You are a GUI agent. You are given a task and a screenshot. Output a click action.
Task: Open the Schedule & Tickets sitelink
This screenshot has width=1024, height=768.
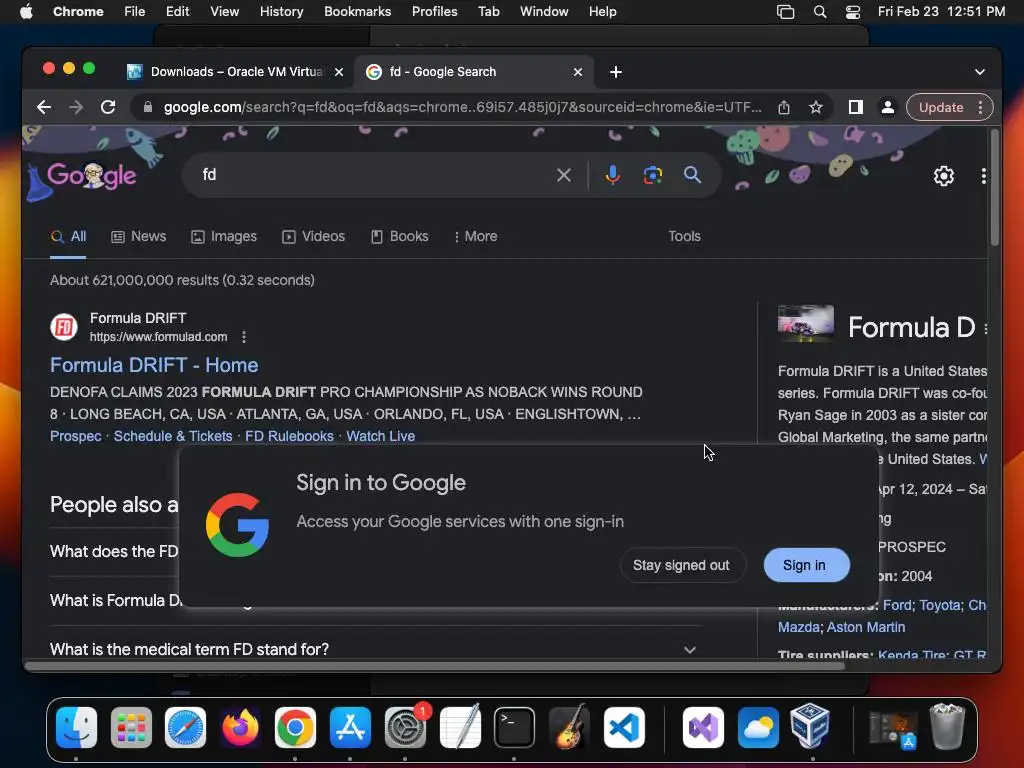tap(173, 436)
